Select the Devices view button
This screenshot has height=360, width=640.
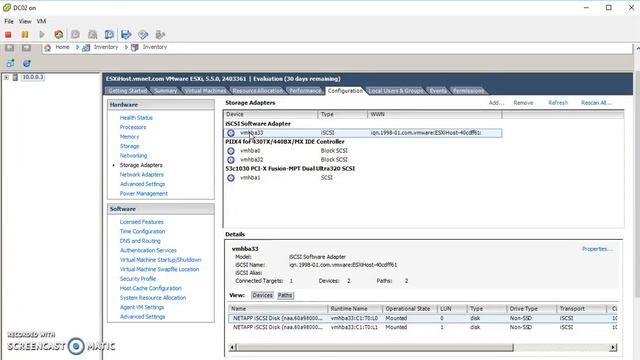262,296
